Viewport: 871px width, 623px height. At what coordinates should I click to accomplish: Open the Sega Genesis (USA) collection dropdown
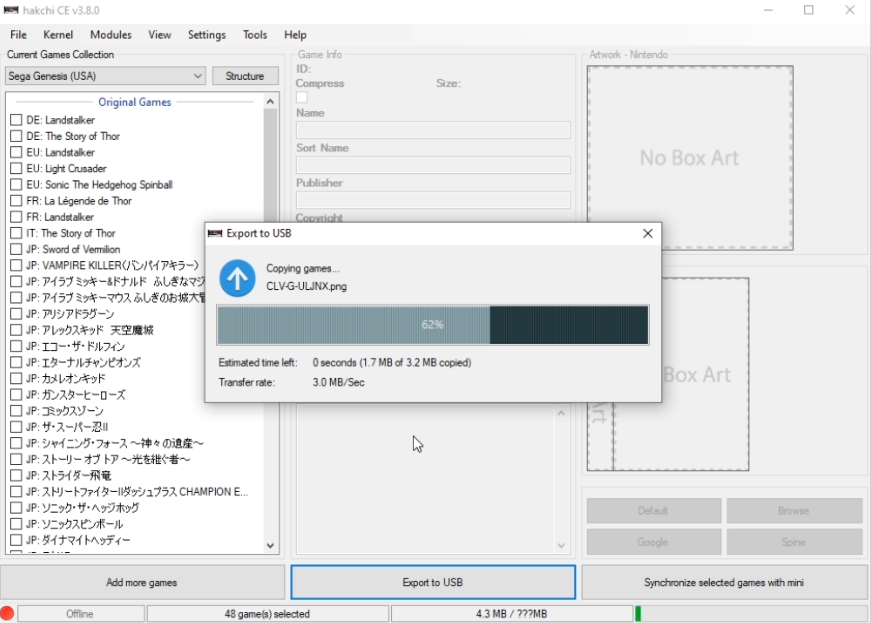(105, 76)
